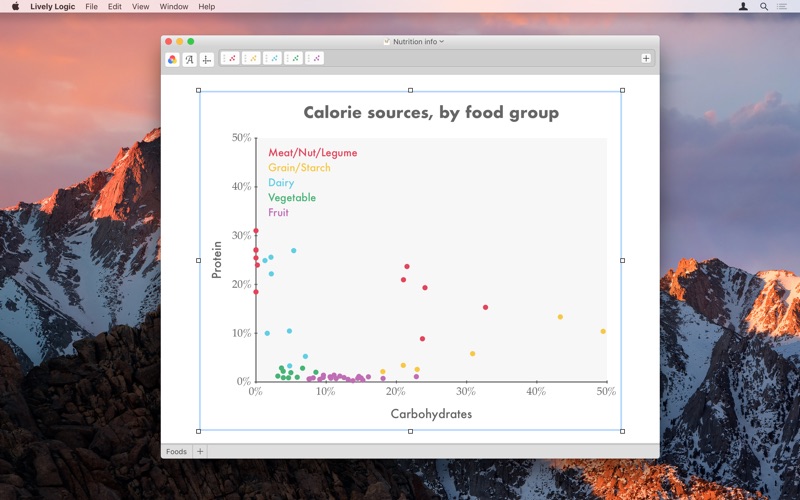The height and width of the screenshot is (500, 800).
Task: Click the 50% label on Carbohydrates axis
Action: pos(606,391)
